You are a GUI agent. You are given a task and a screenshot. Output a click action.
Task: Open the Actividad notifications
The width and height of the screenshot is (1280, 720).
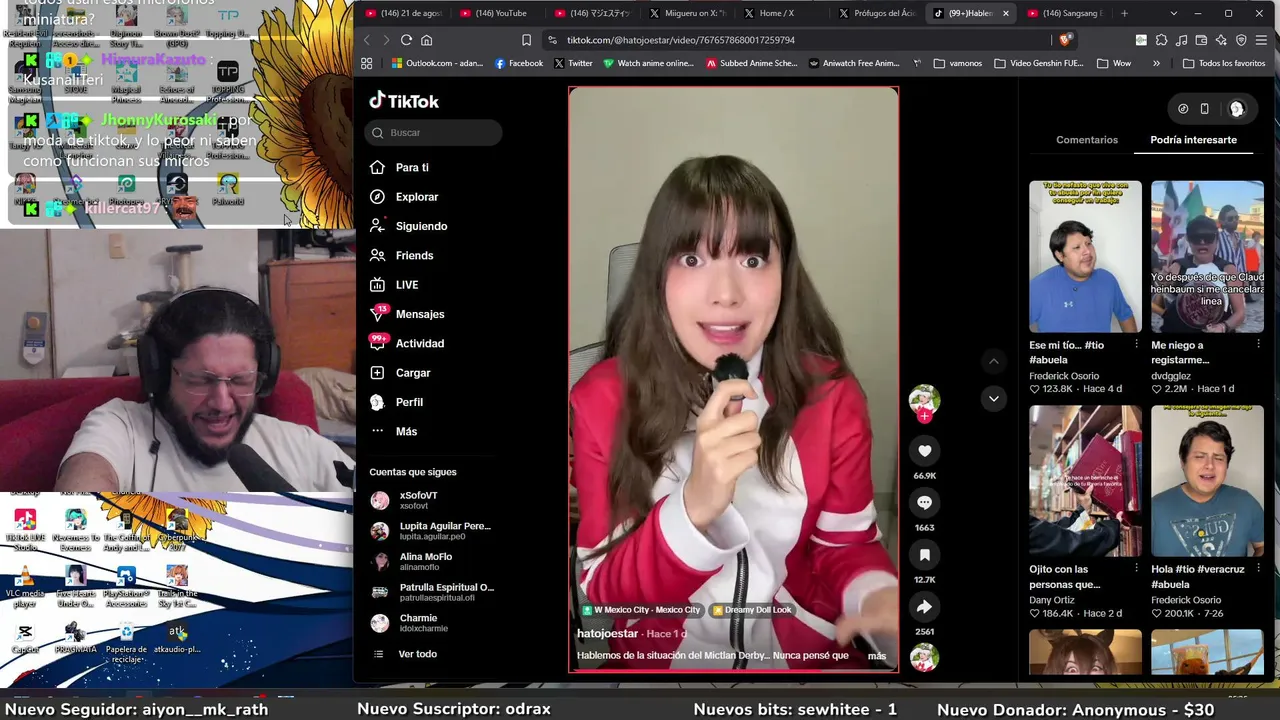tap(407, 343)
